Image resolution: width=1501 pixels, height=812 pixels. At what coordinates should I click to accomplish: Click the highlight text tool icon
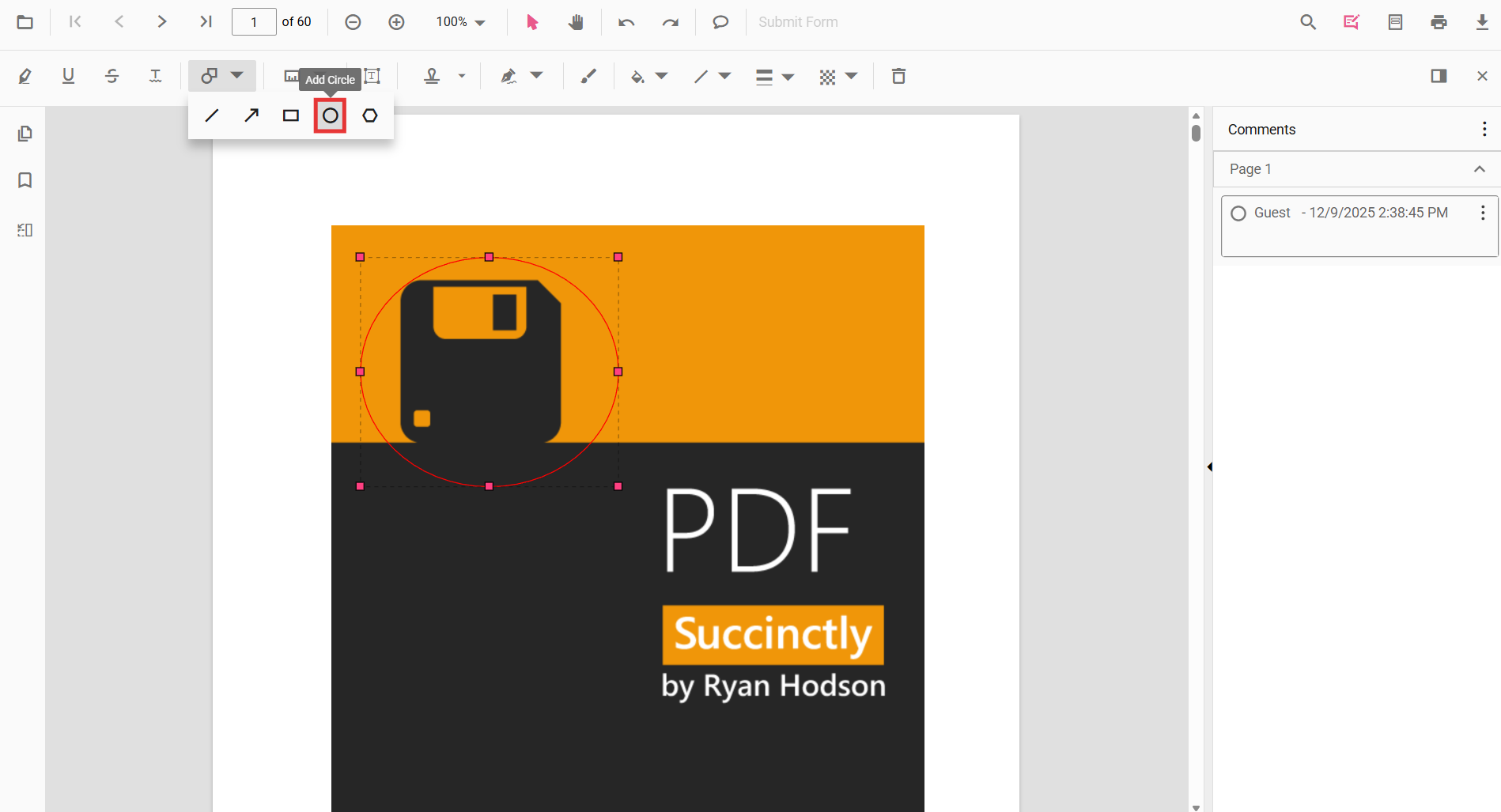(x=25, y=76)
